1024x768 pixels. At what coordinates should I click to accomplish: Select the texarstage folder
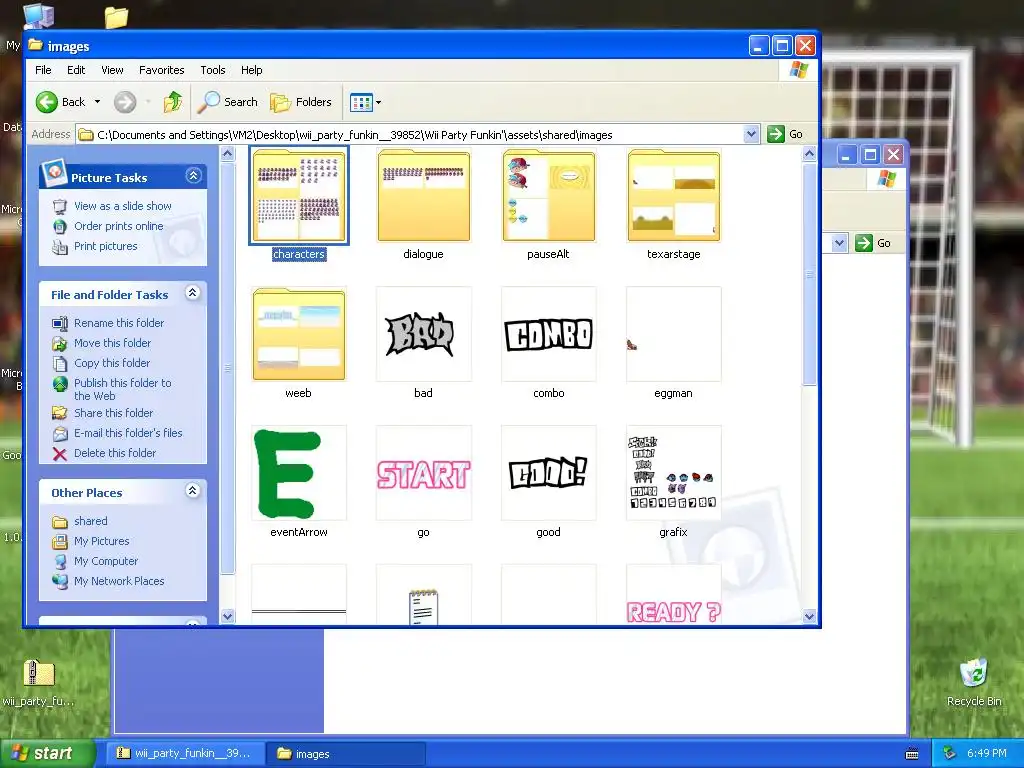click(x=673, y=196)
